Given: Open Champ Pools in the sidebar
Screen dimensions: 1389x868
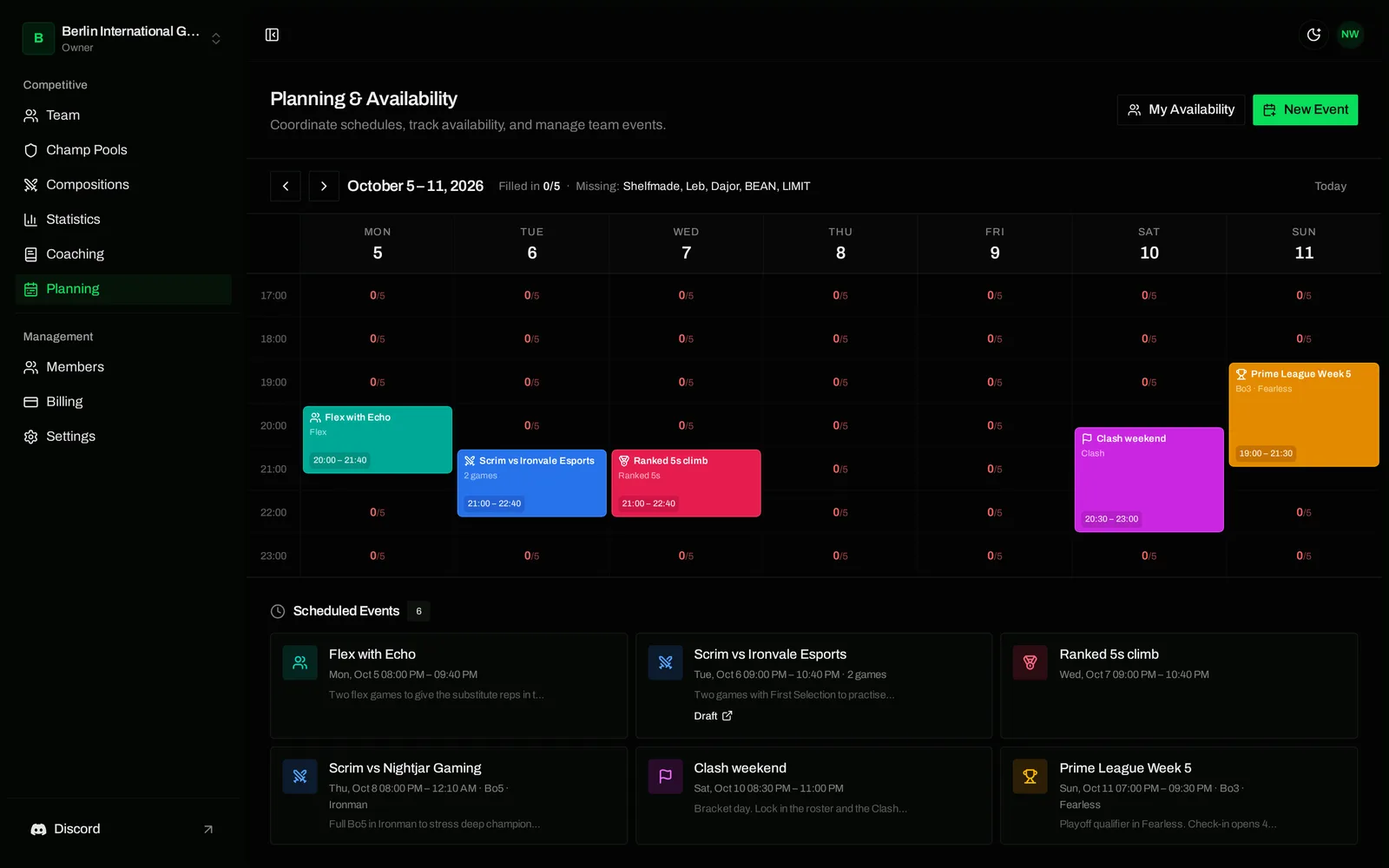Looking at the screenshot, I should (123, 150).
